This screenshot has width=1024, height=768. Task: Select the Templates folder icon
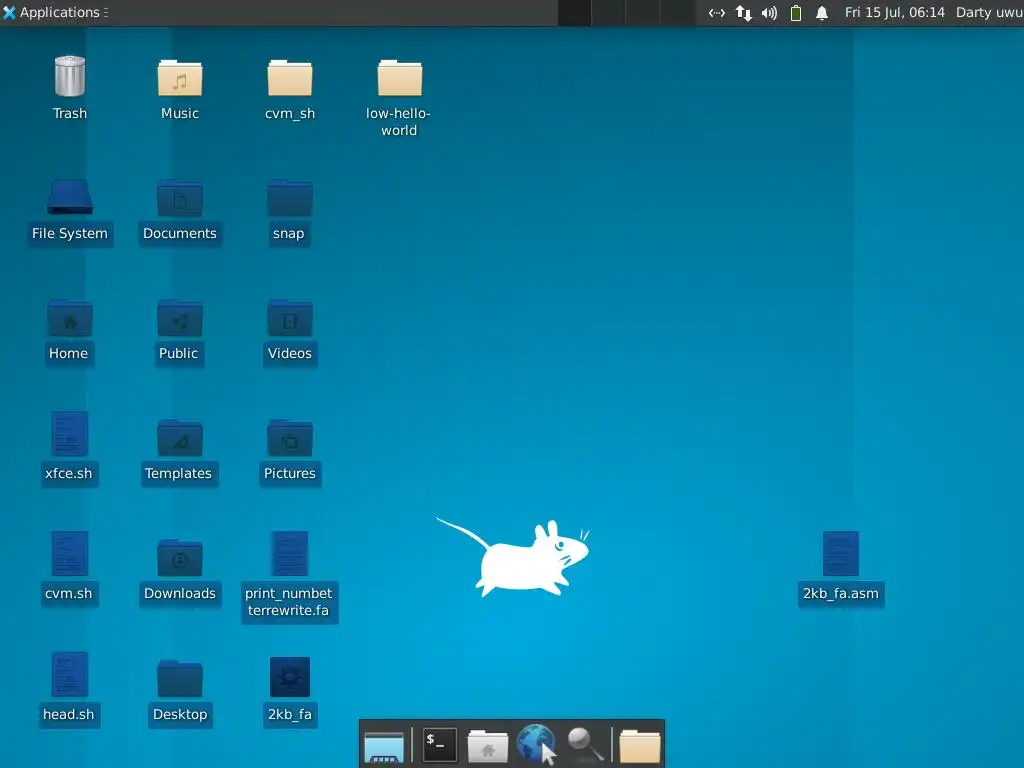tap(180, 439)
